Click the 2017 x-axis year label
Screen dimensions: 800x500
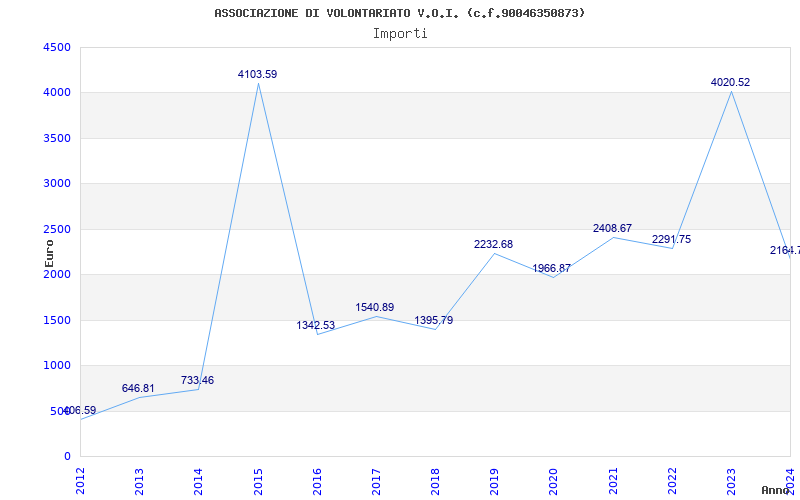point(376,482)
